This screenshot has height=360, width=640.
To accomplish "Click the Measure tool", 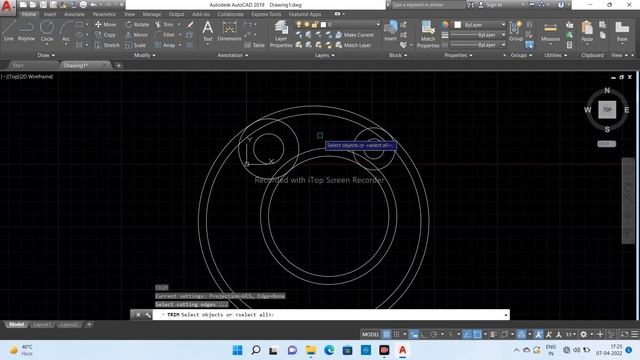I will tap(550, 32).
